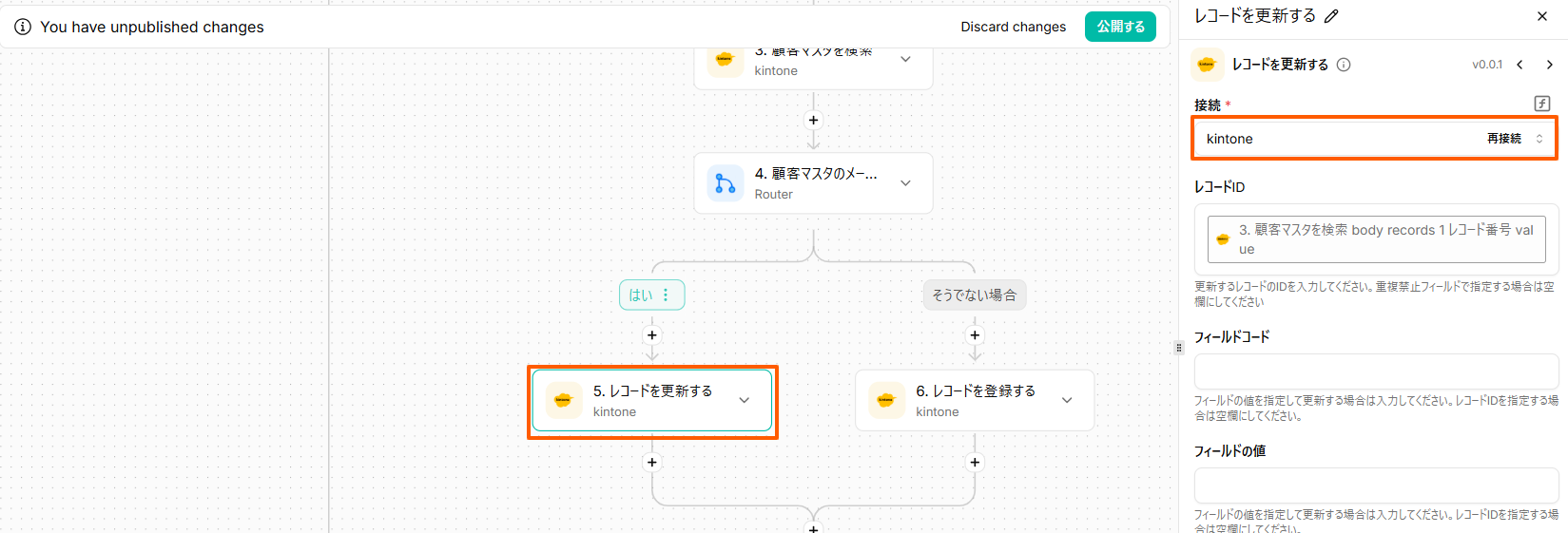Click Discard changes
This screenshot has width=1568, height=533.
1013,27
